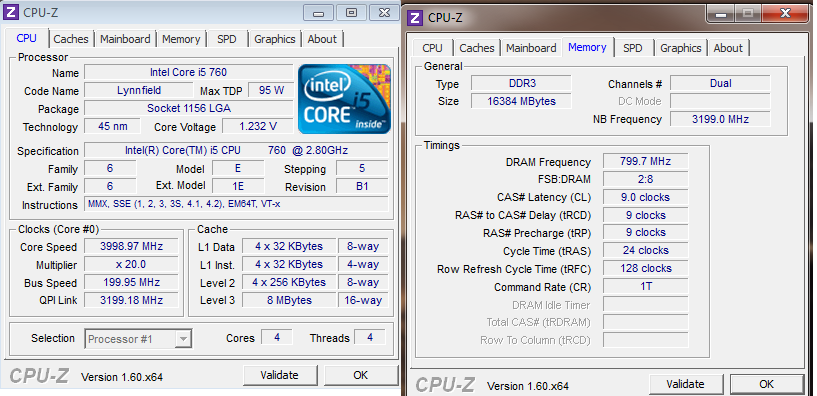
Task: Click the NB Frequency value 3199.0 MHz
Action: coord(721,119)
